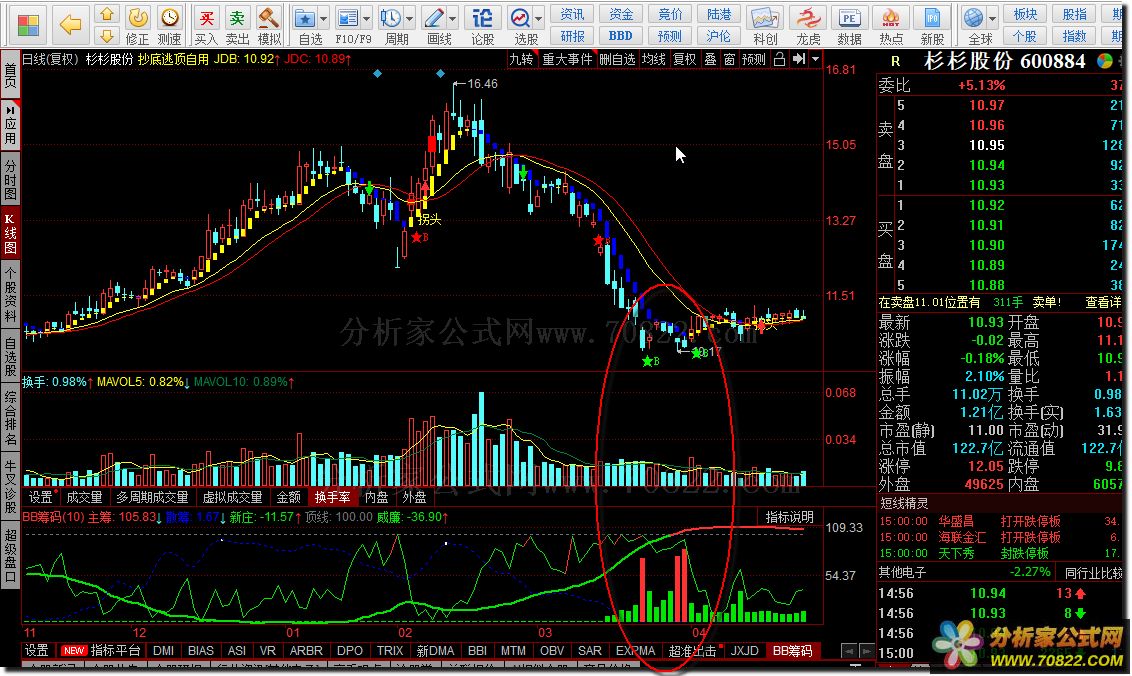
Task: Toggle 重大事件 major events display
Action: coord(567,59)
